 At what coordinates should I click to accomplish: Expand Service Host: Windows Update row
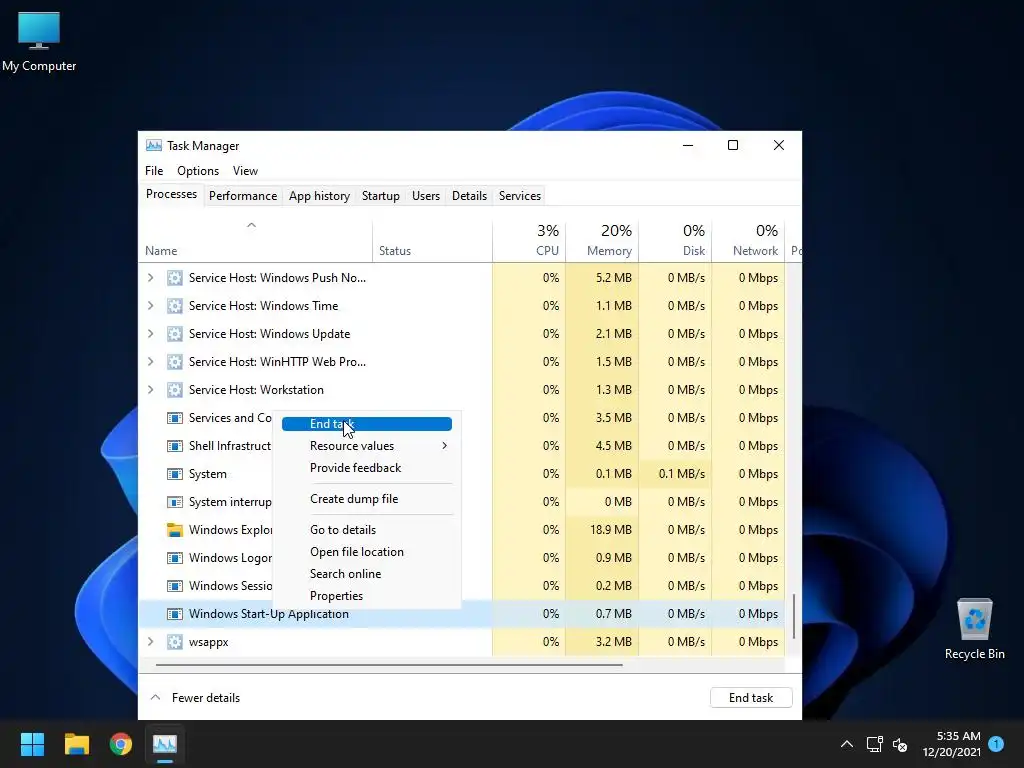click(x=151, y=334)
